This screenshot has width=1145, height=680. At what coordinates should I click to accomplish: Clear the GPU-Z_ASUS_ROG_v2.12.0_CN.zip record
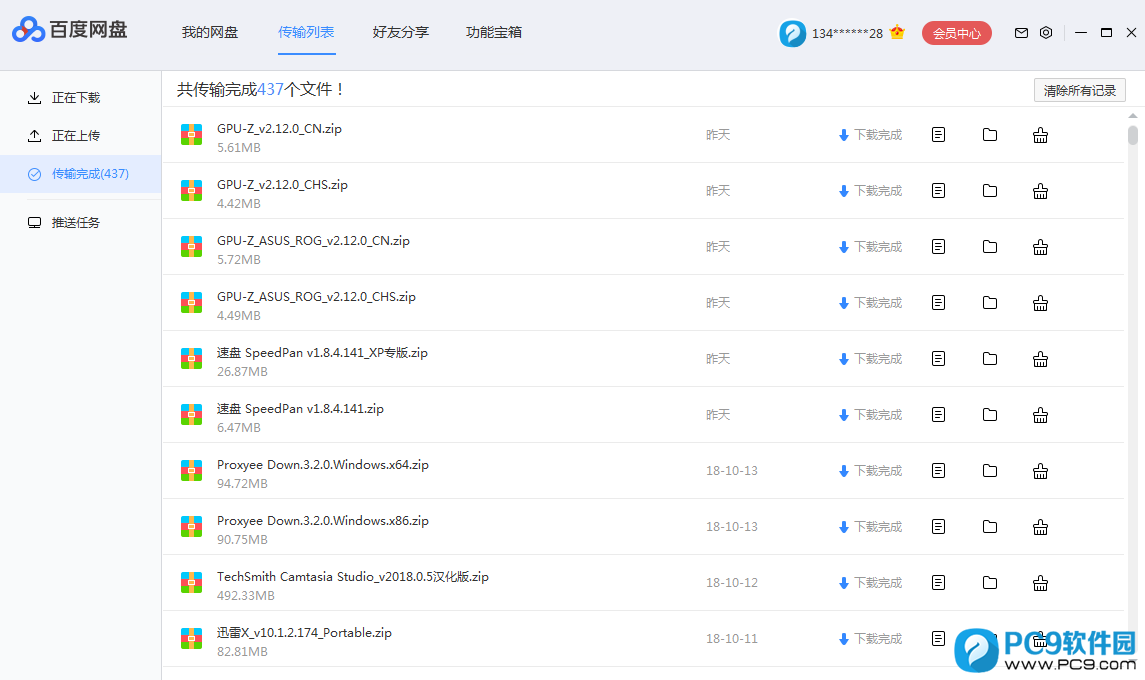(x=1041, y=248)
